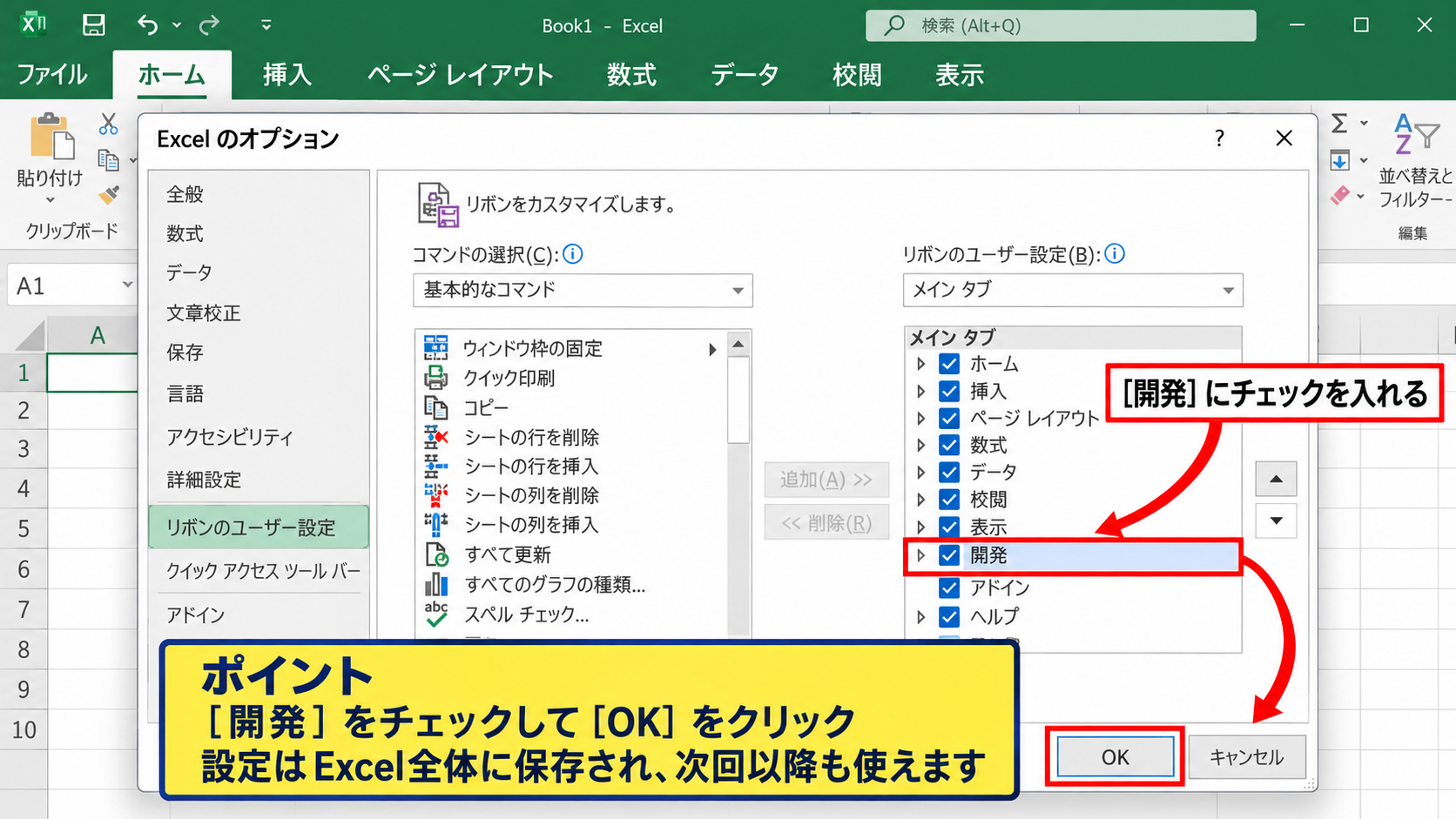The height and width of the screenshot is (819, 1456).
Task: Click the キャンセル button
Action: [x=1247, y=757]
